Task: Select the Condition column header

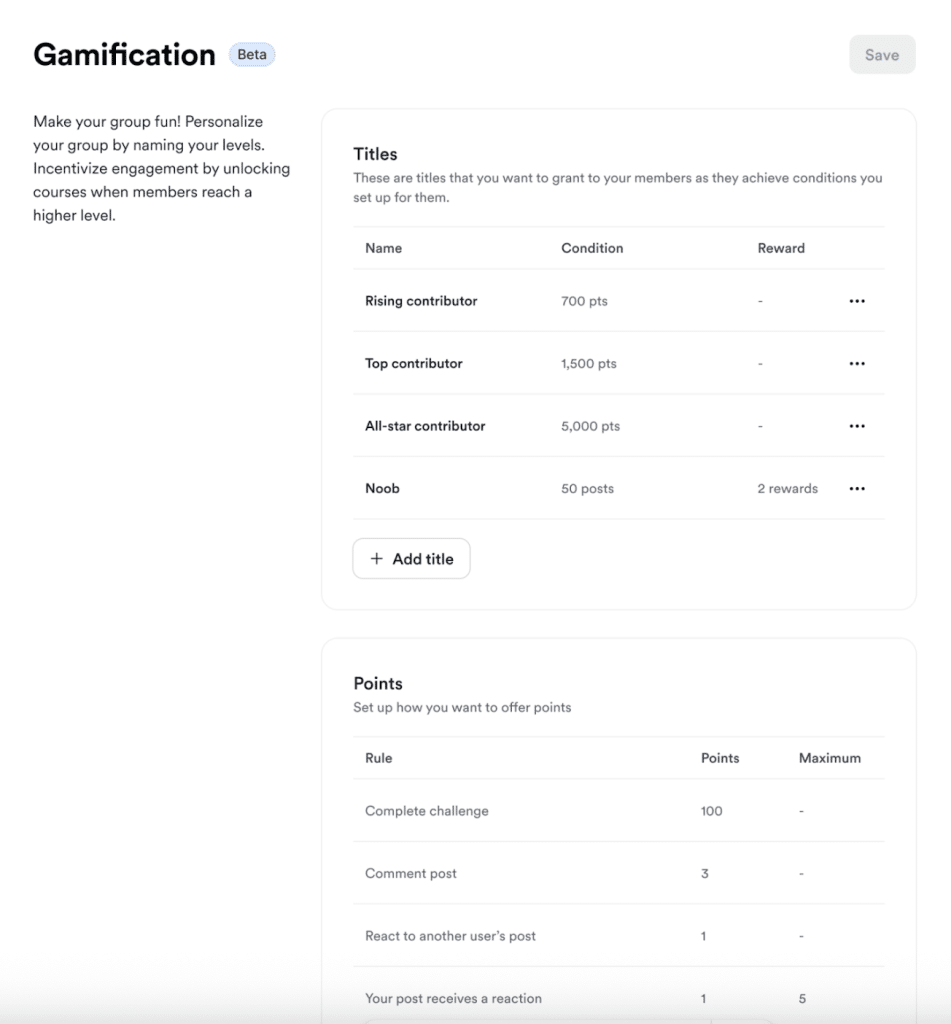Action: tap(592, 248)
